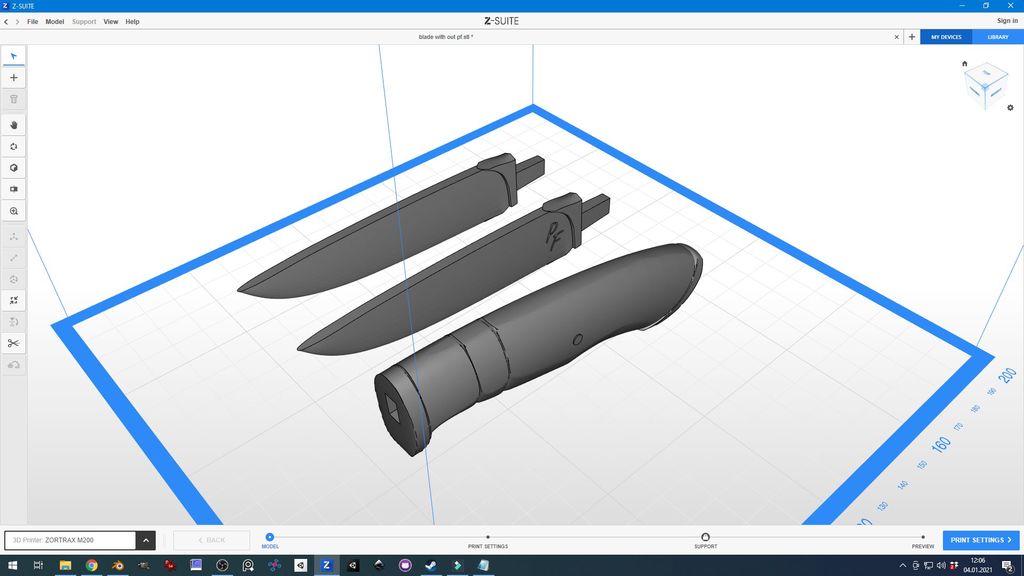The width and height of the screenshot is (1024, 576).
Task: Click the grayed mirror model tool
Action: point(14,322)
